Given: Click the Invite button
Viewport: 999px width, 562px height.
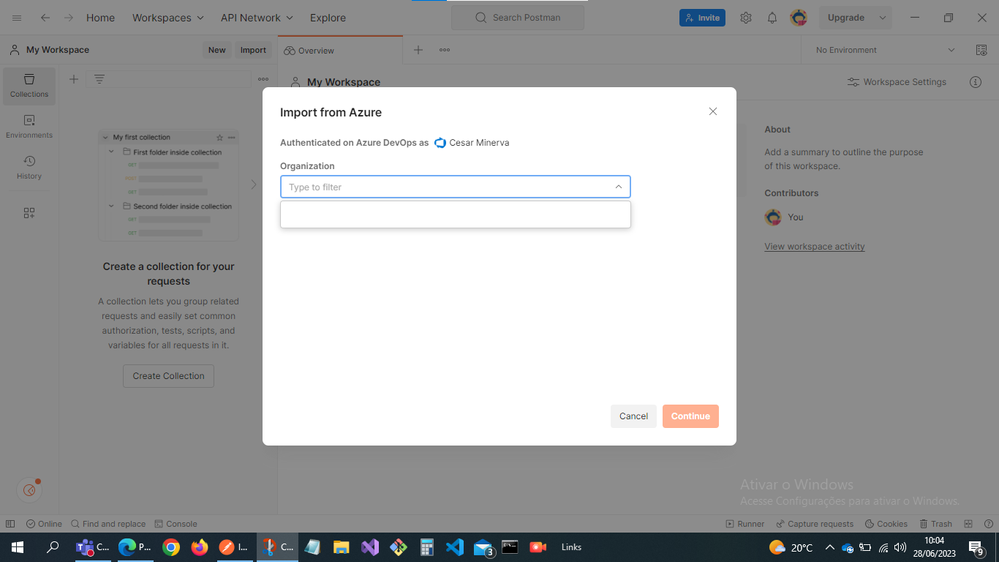Looking at the screenshot, I should pyautogui.click(x=702, y=18).
